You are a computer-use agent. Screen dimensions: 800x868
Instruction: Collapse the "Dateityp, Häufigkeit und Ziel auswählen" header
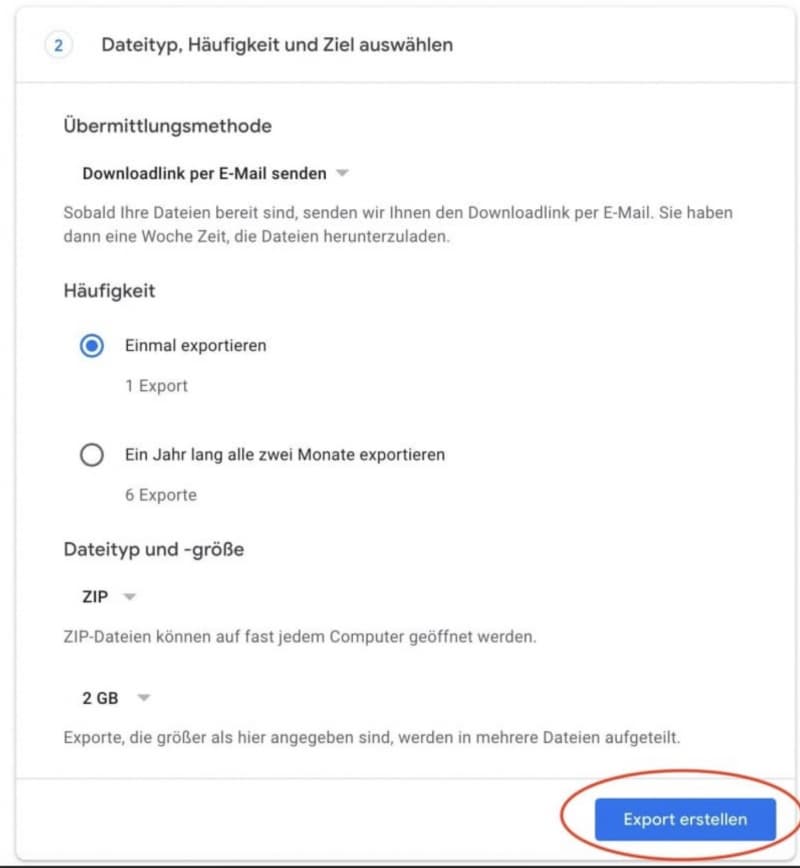pos(405,45)
